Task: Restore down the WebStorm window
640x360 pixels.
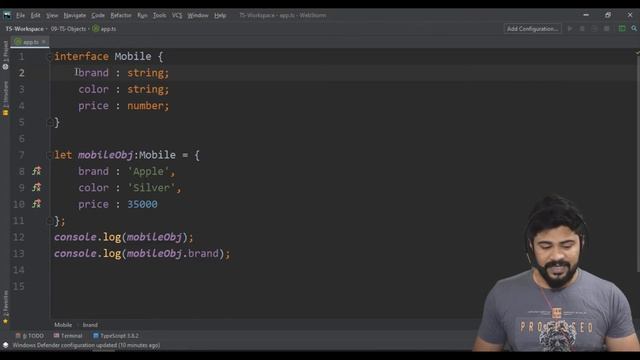Action: click(x=608, y=15)
